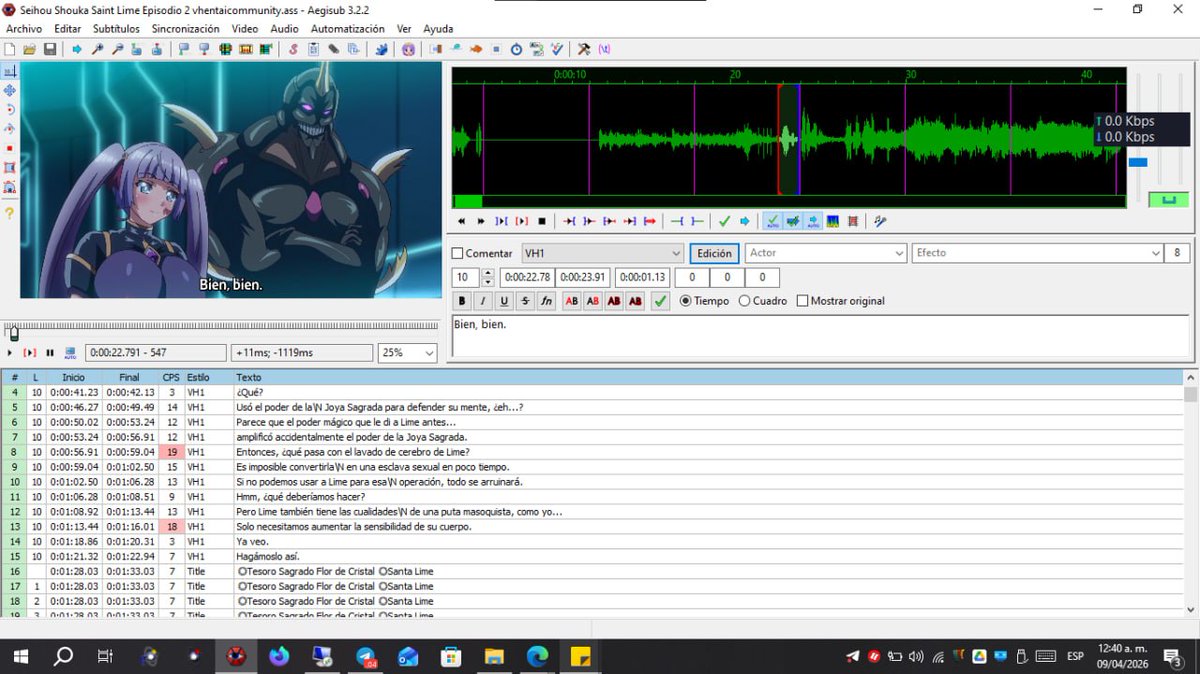This screenshot has height=674, width=1200.
Task: Click the Open subtitles folder icon
Action: [x=30, y=48]
